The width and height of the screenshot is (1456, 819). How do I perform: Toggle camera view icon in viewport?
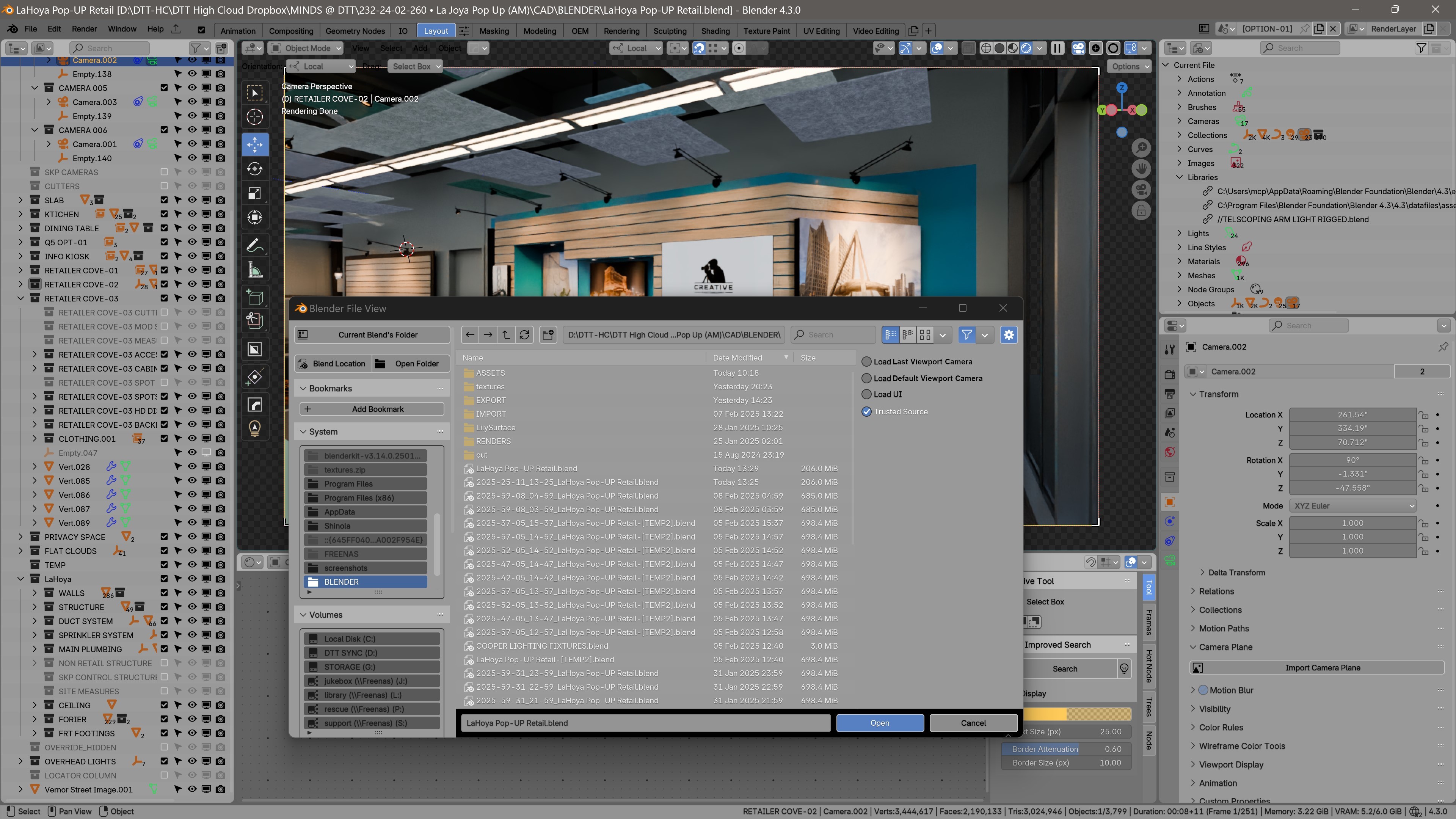pos(1141,189)
